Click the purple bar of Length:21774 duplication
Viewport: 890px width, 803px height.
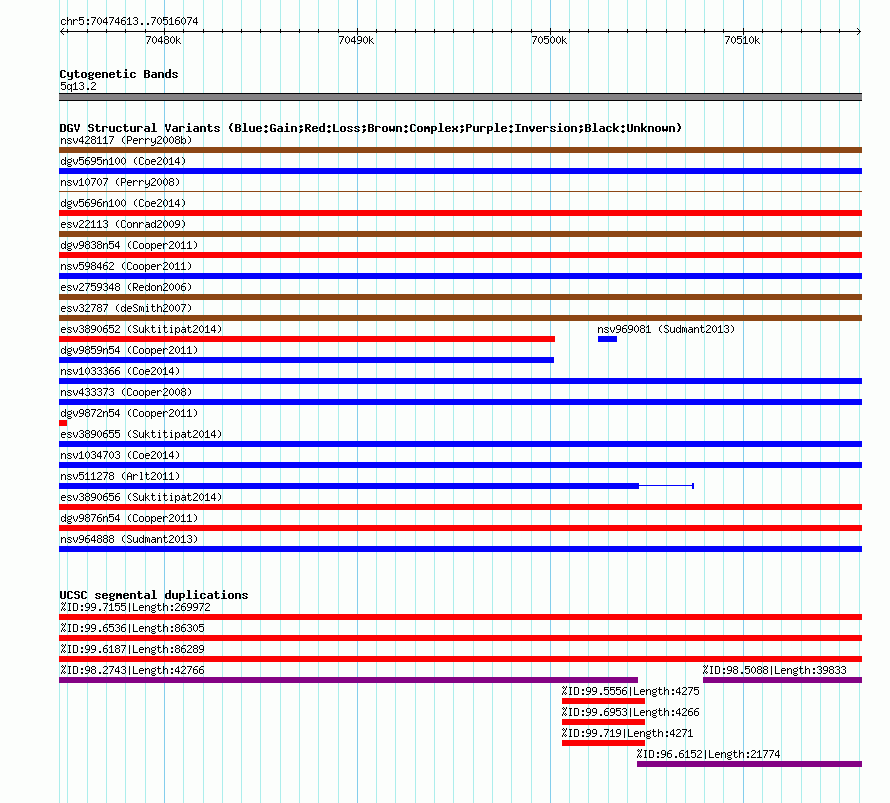pos(749,764)
